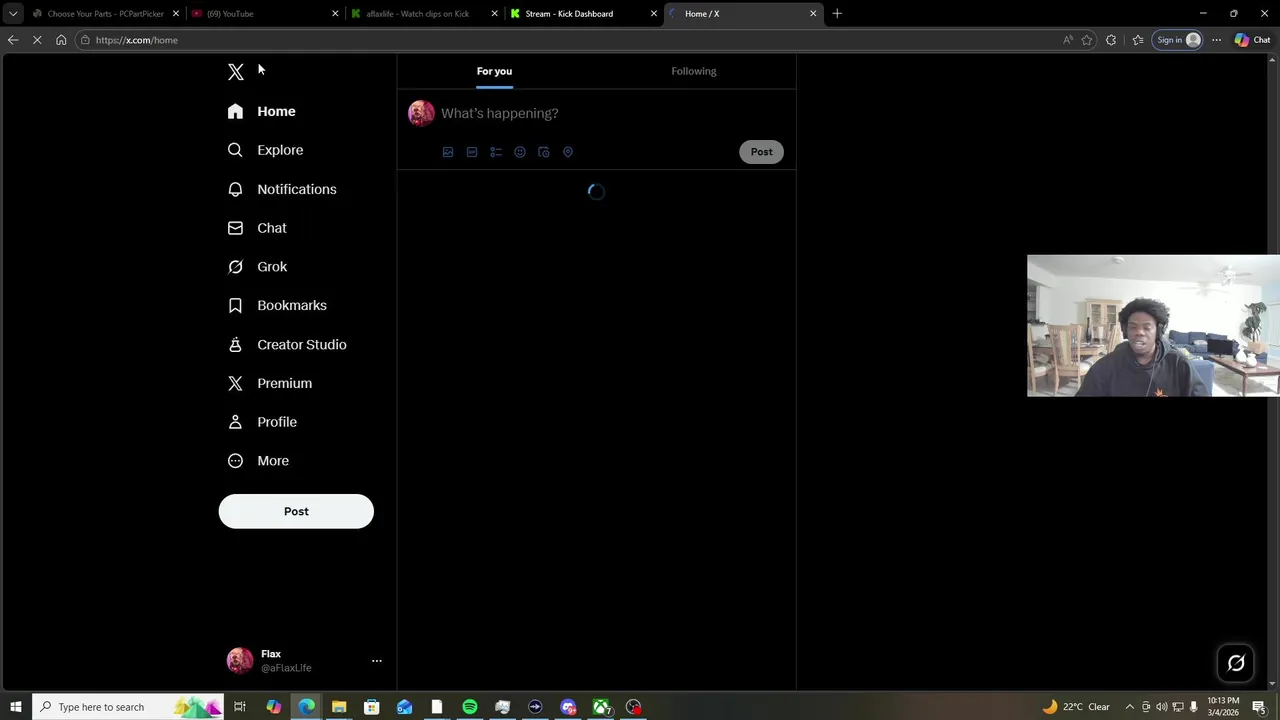
Task: Open Chat in the X sidebar
Action: point(257,228)
